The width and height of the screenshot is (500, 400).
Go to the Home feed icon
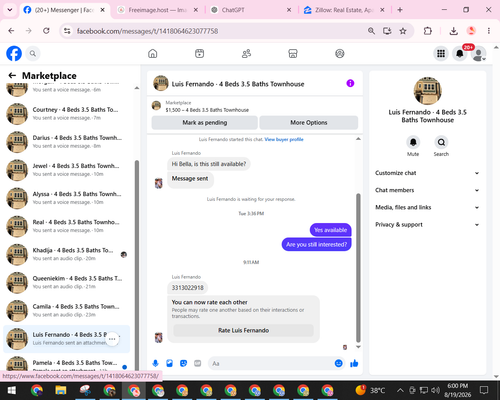tap(153, 53)
